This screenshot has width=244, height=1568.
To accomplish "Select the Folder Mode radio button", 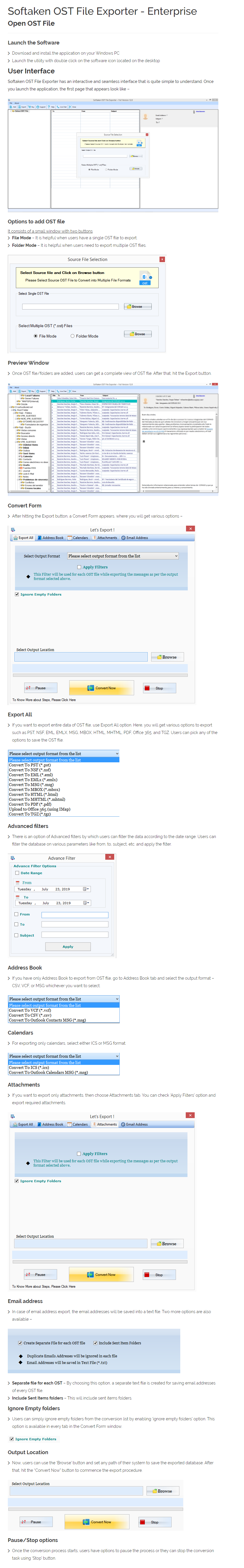I will pyautogui.click(x=72, y=336).
